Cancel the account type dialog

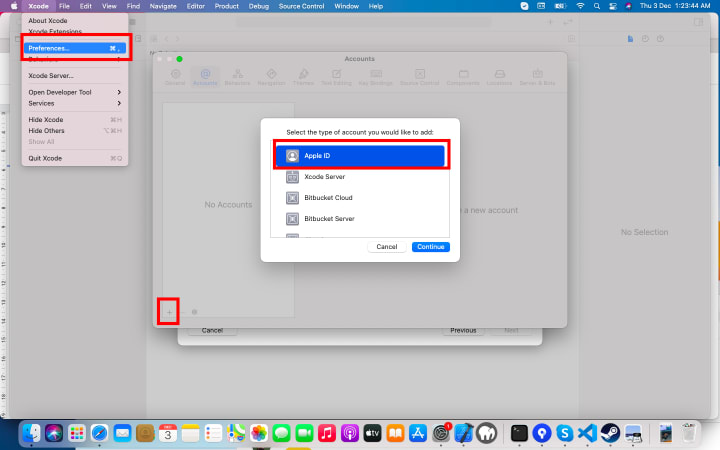pos(387,247)
